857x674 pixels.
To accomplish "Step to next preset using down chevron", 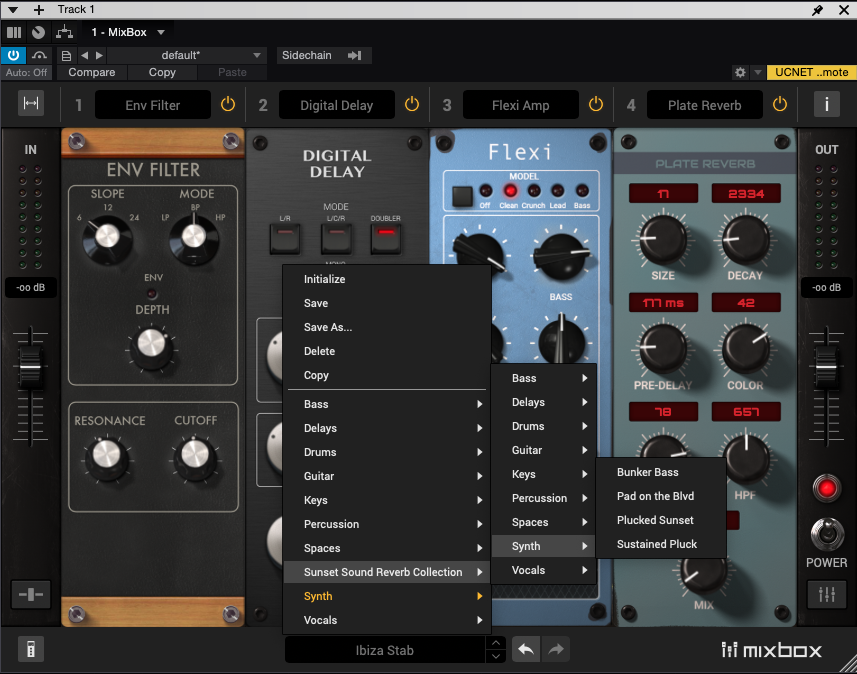I will [495, 656].
